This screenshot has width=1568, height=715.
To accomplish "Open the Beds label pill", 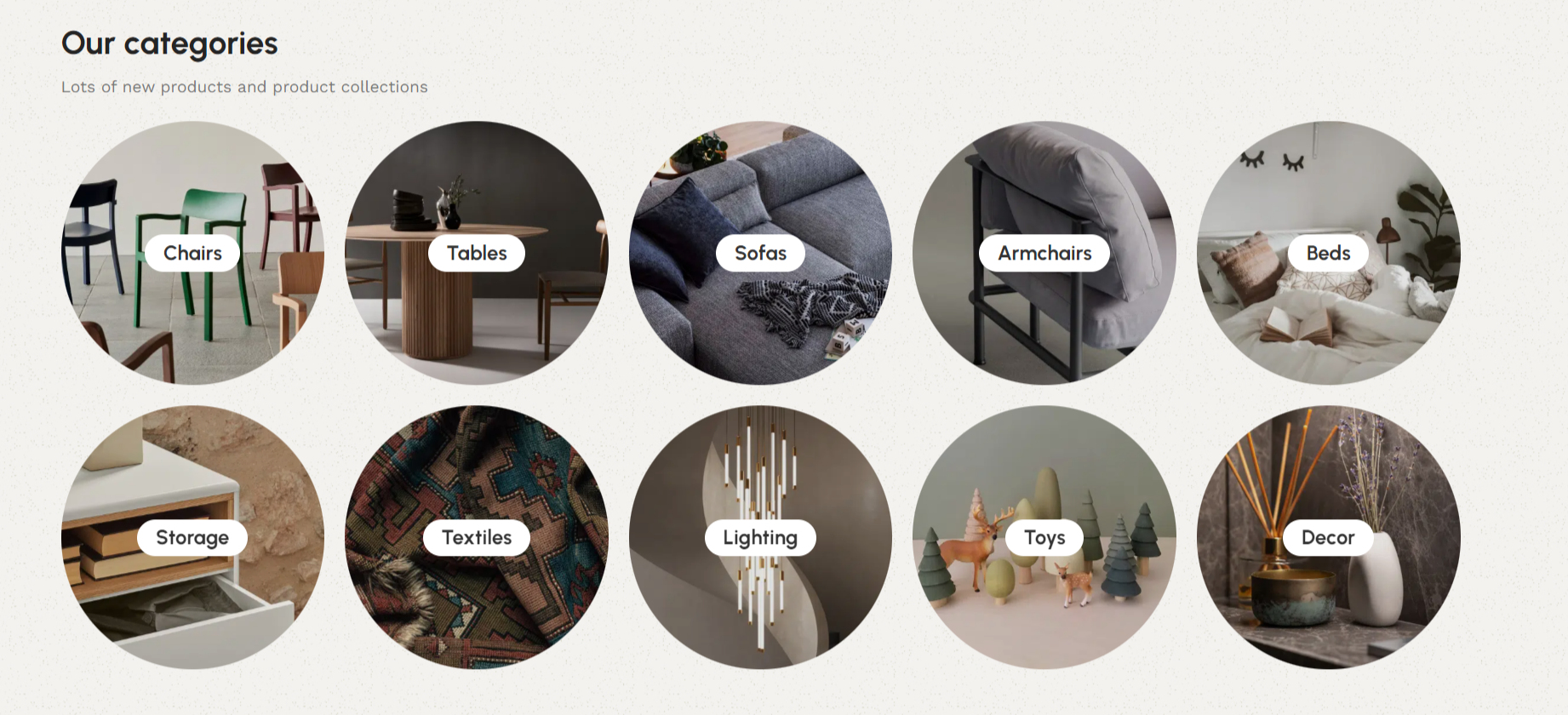I will (x=1328, y=253).
